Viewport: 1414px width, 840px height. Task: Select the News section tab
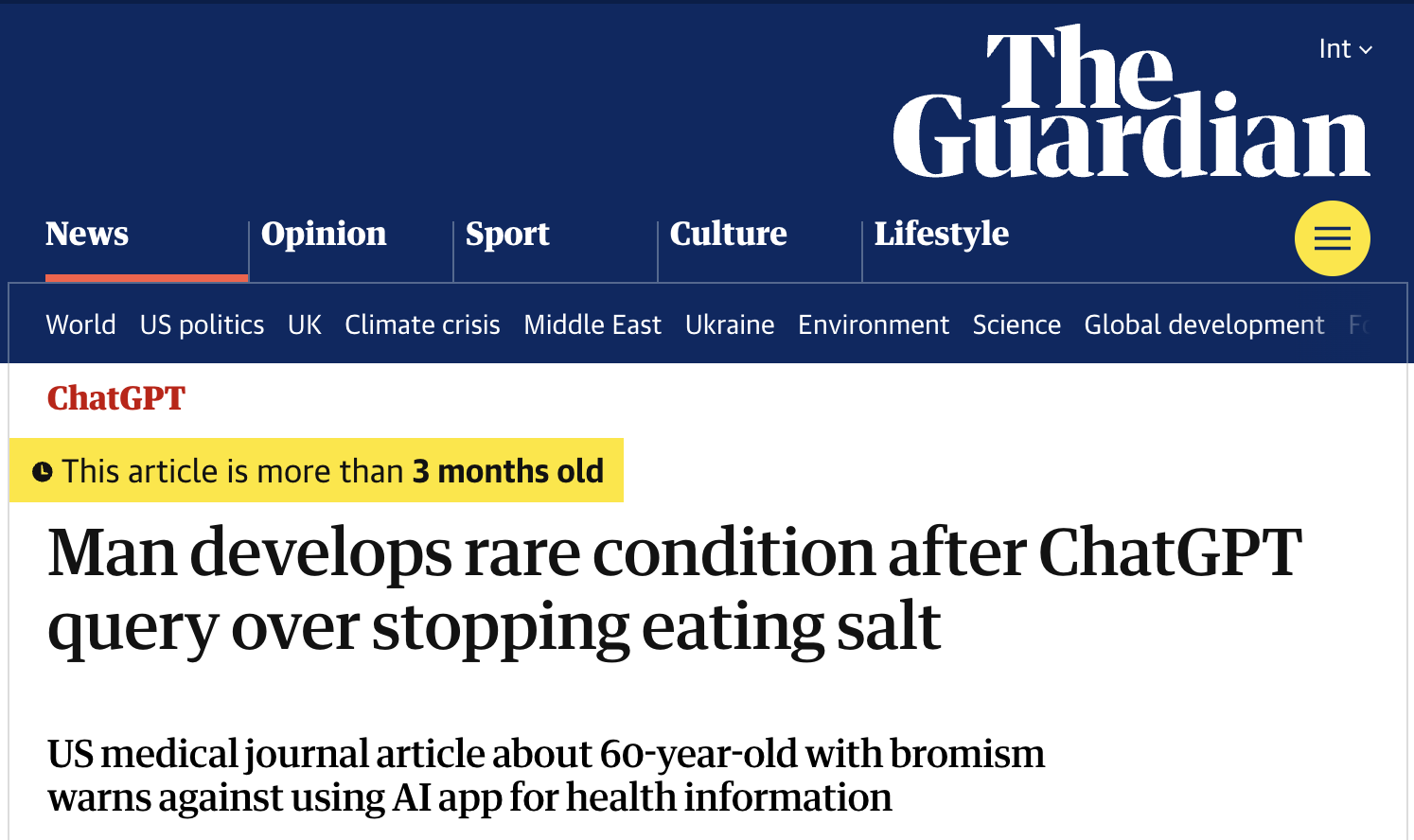[87, 234]
